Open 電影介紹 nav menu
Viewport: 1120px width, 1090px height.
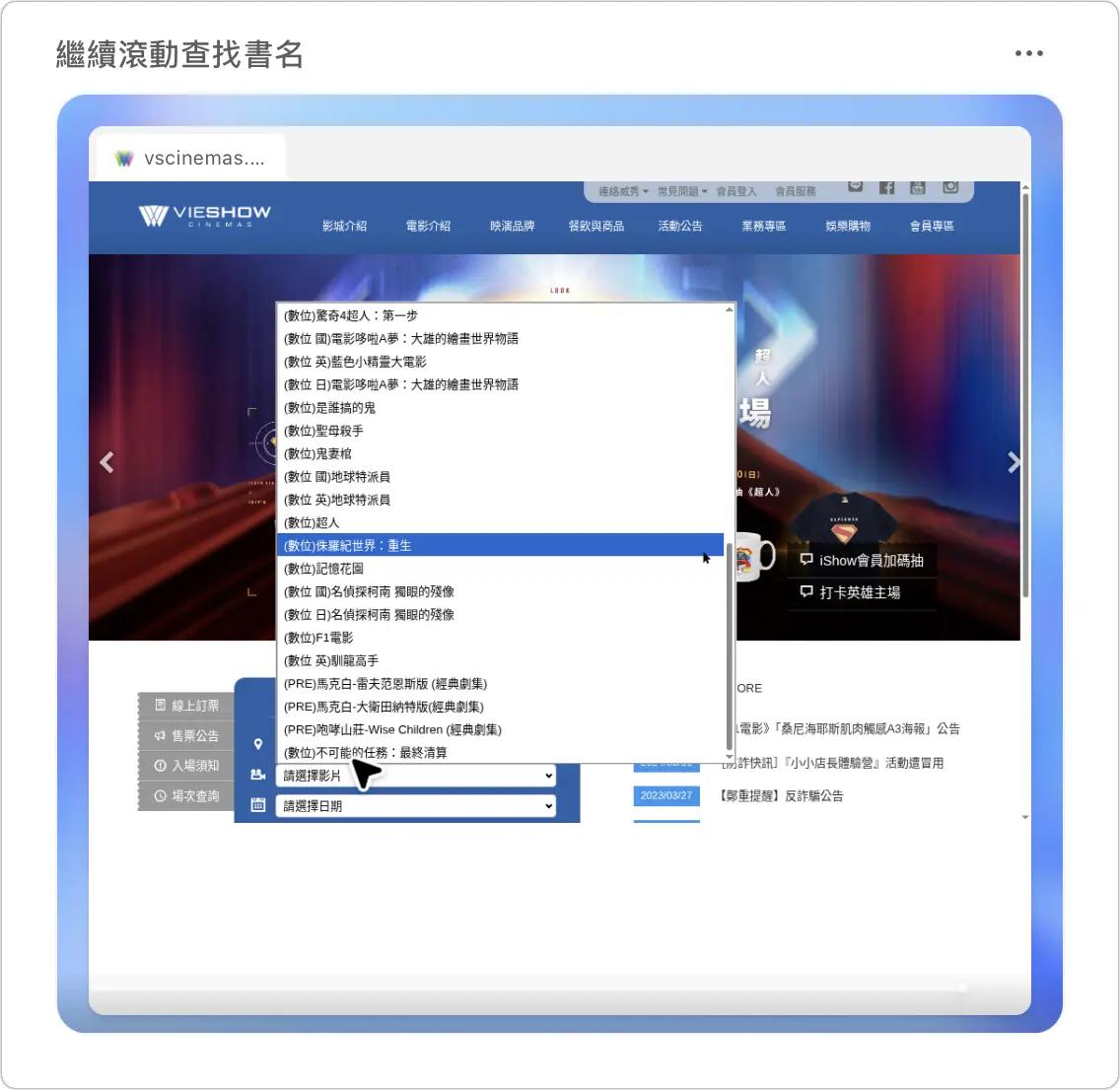click(429, 227)
